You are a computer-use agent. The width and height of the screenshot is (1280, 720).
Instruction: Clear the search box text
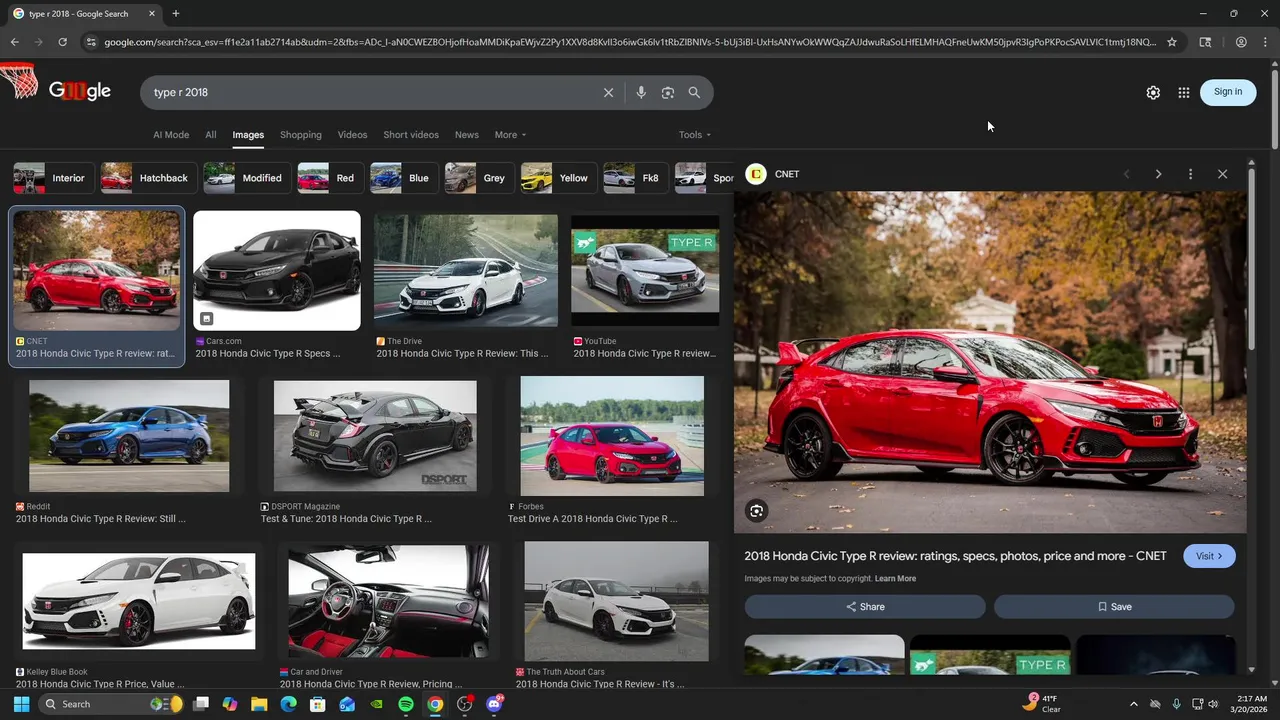pyautogui.click(x=608, y=92)
